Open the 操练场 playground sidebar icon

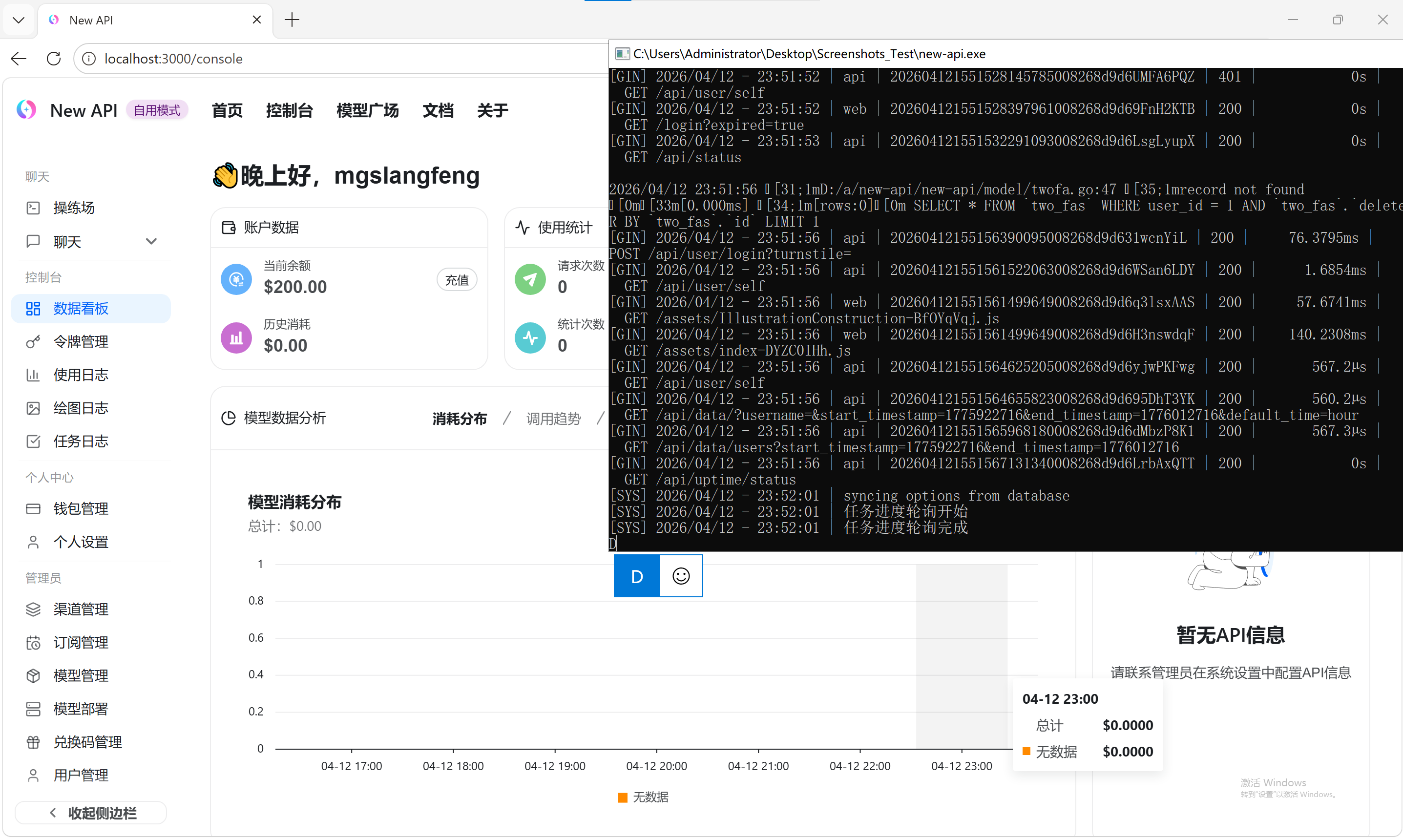pyautogui.click(x=33, y=209)
